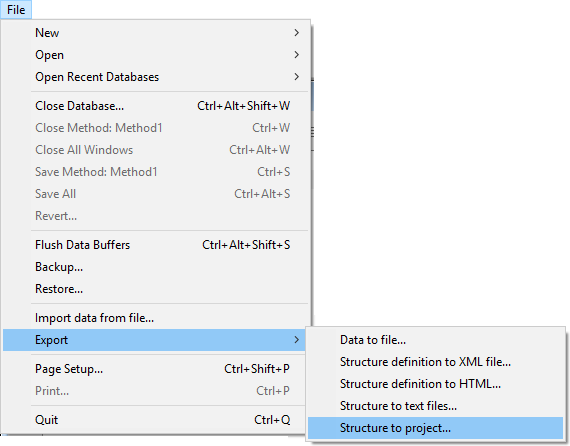570x446 pixels.
Task: Select Import data from file
Action: pos(156,318)
